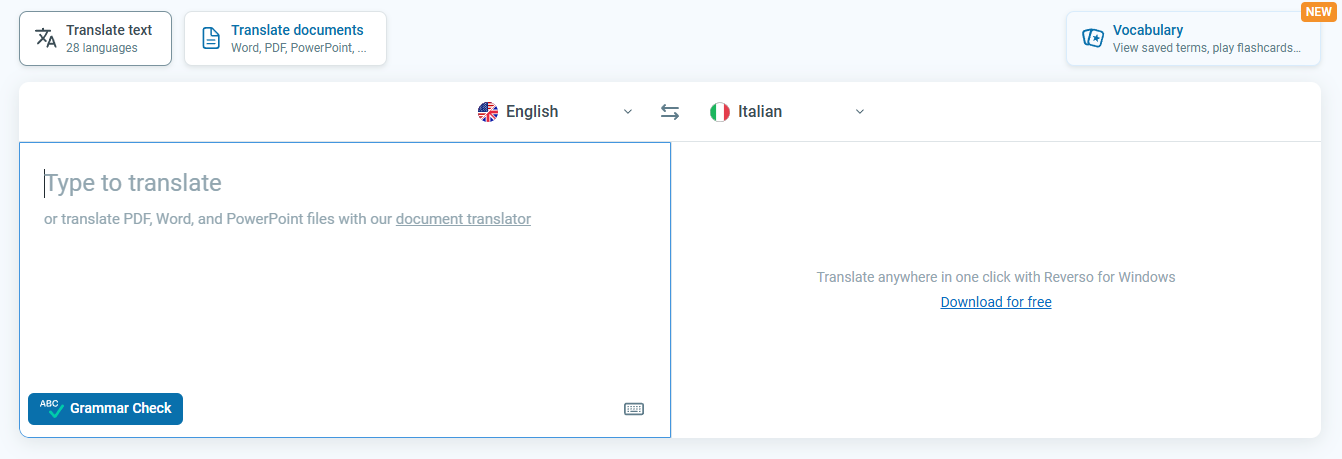Open the Download for free link
The image size is (1342, 459).
click(996, 302)
